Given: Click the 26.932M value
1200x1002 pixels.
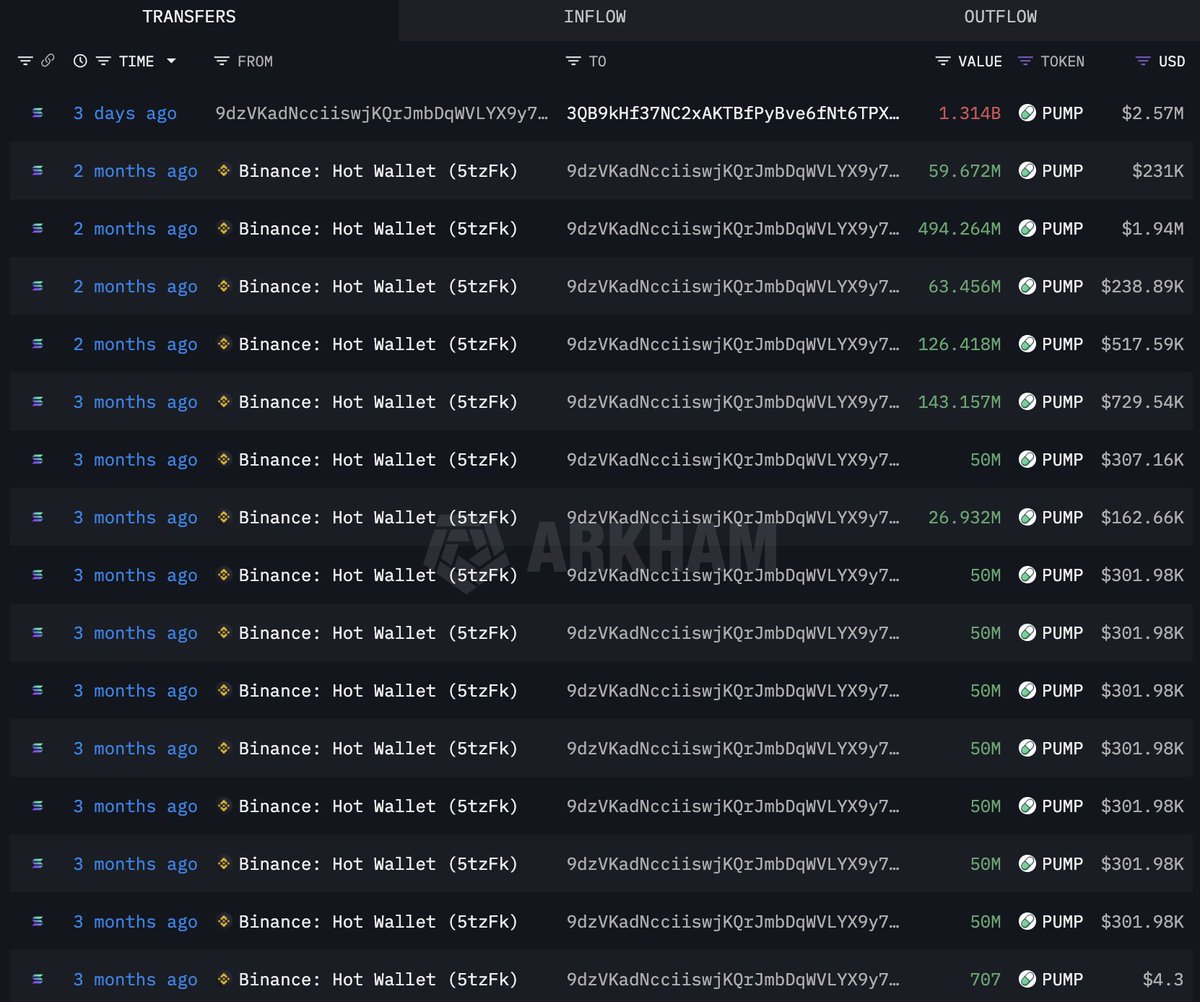Looking at the screenshot, I should (x=964, y=517).
